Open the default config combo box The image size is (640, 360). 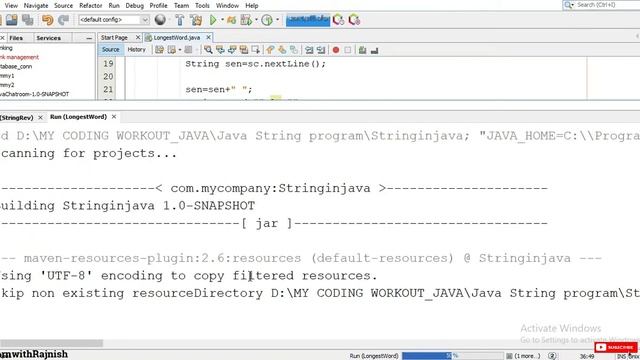(x=114, y=20)
